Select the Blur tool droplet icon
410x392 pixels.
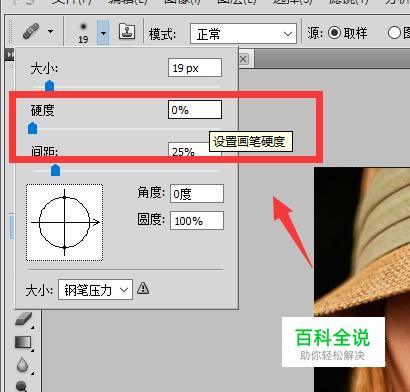pyautogui.click(x=22, y=365)
